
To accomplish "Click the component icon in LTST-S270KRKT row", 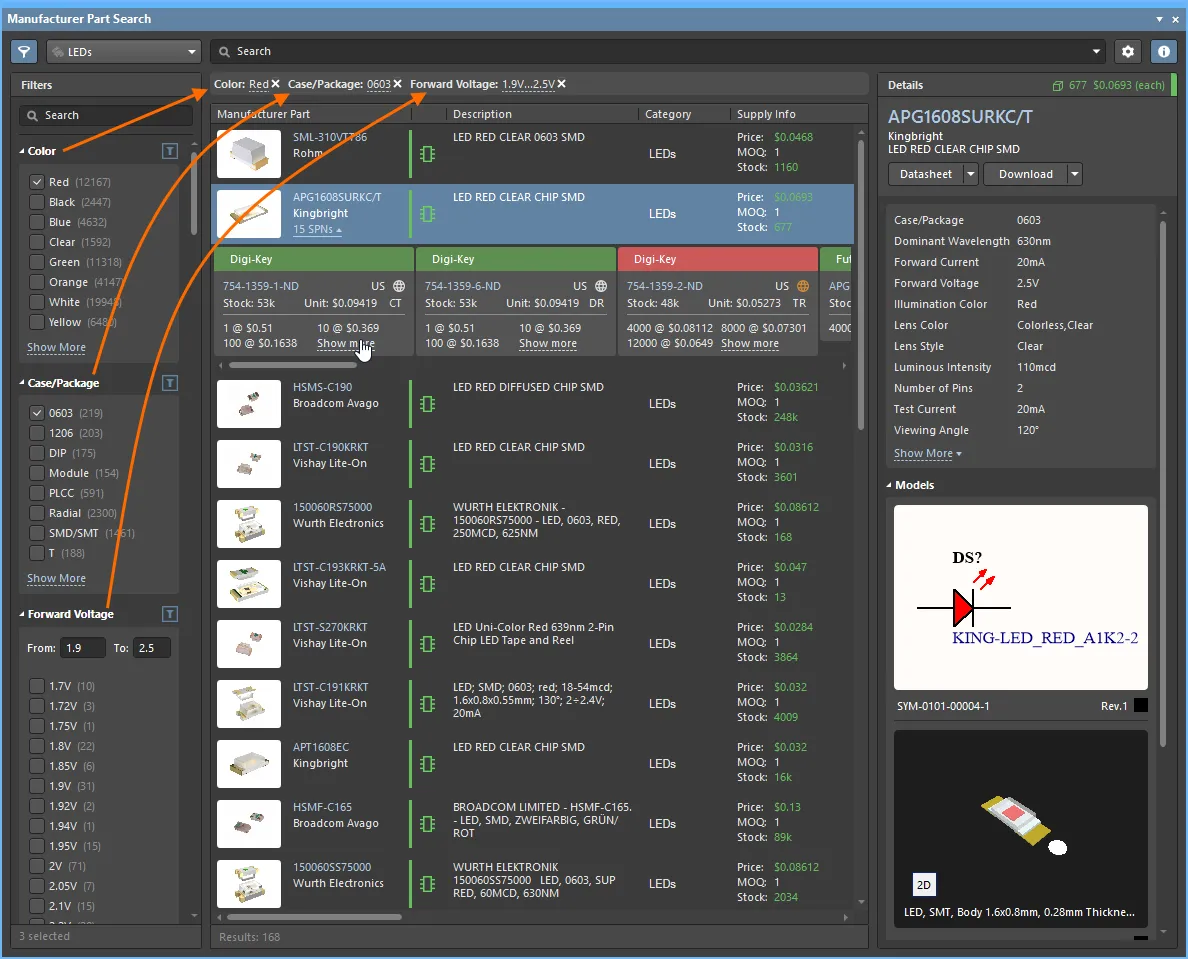I will click(x=427, y=644).
